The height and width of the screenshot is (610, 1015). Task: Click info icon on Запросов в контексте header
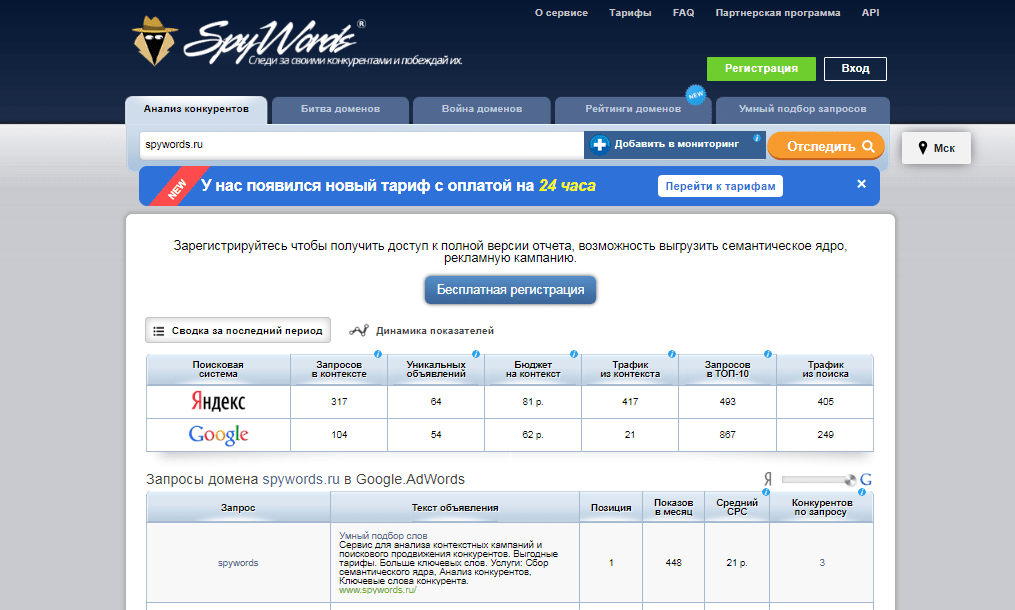(x=378, y=354)
